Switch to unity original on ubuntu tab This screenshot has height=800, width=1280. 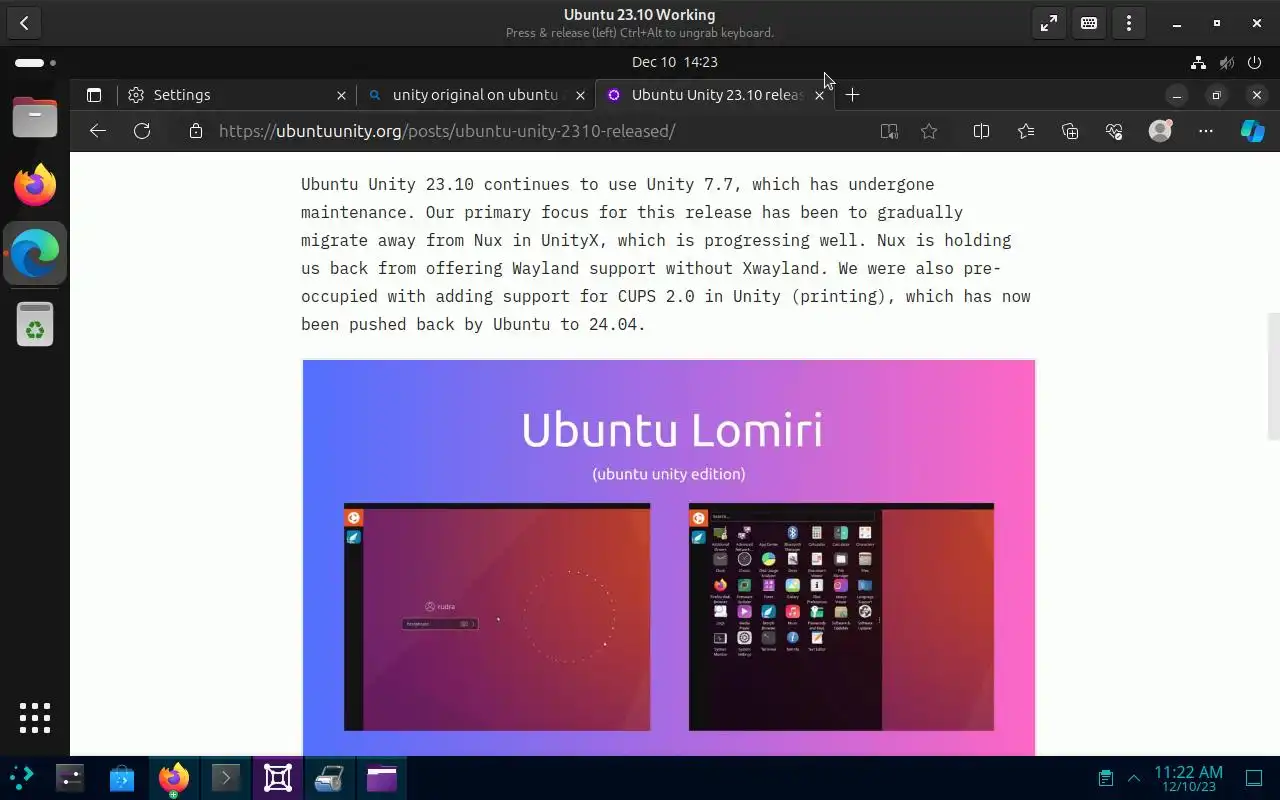pyautogui.click(x=475, y=95)
